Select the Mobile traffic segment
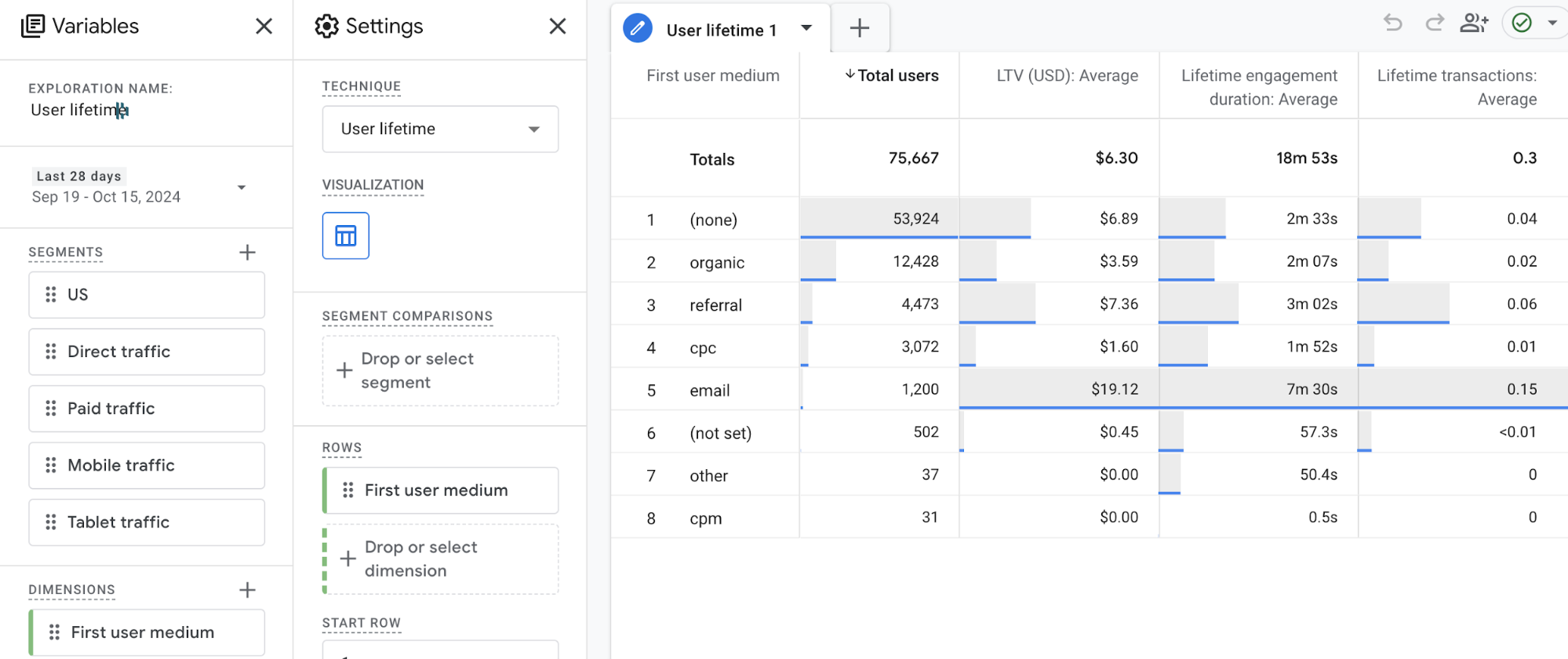The height and width of the screenshot is (659, 1568). (x=147, y=465)
